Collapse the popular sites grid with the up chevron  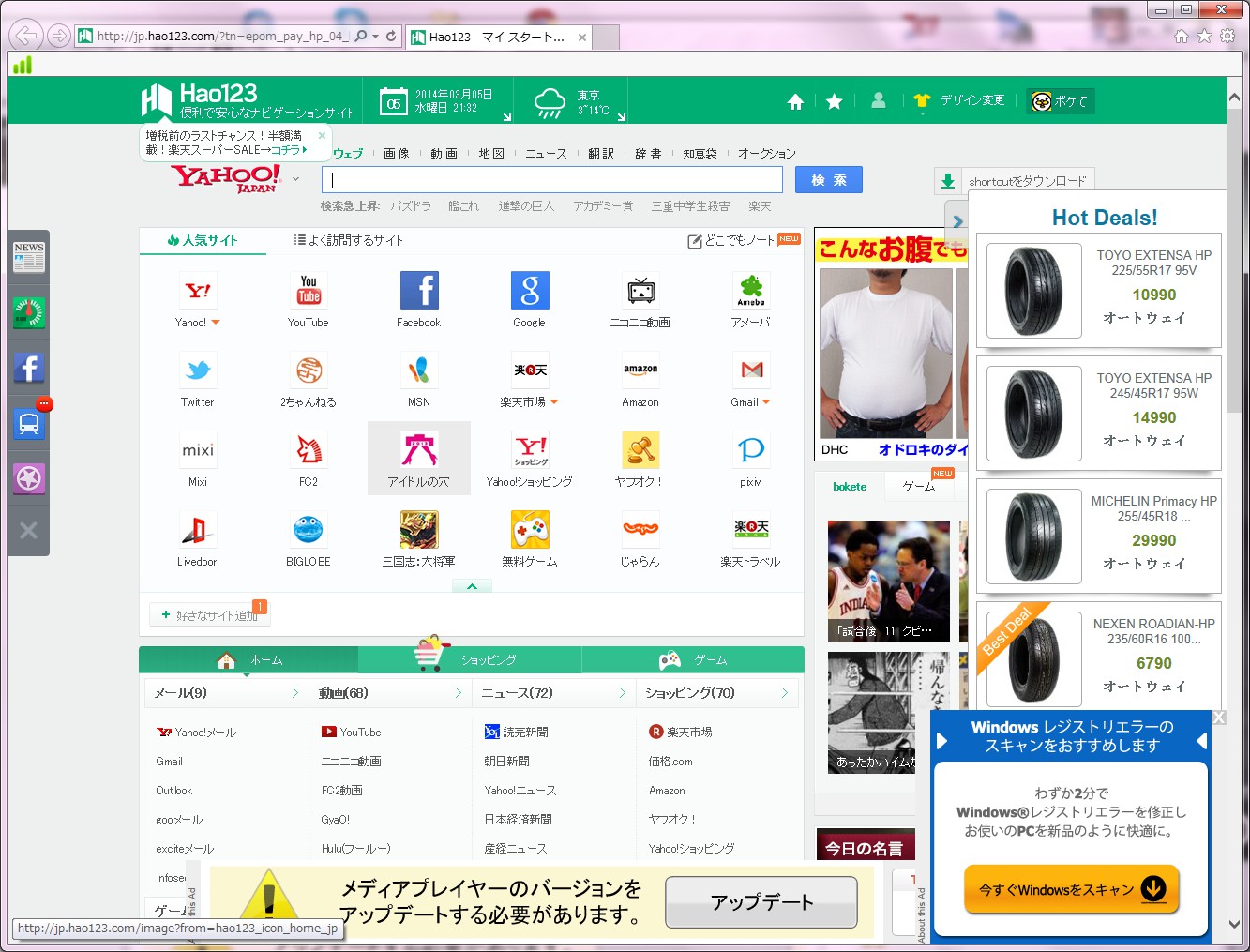[x=472, y=586]
